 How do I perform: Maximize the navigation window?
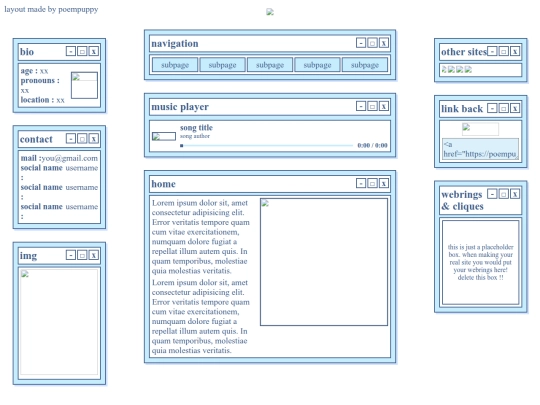[372, 43]
